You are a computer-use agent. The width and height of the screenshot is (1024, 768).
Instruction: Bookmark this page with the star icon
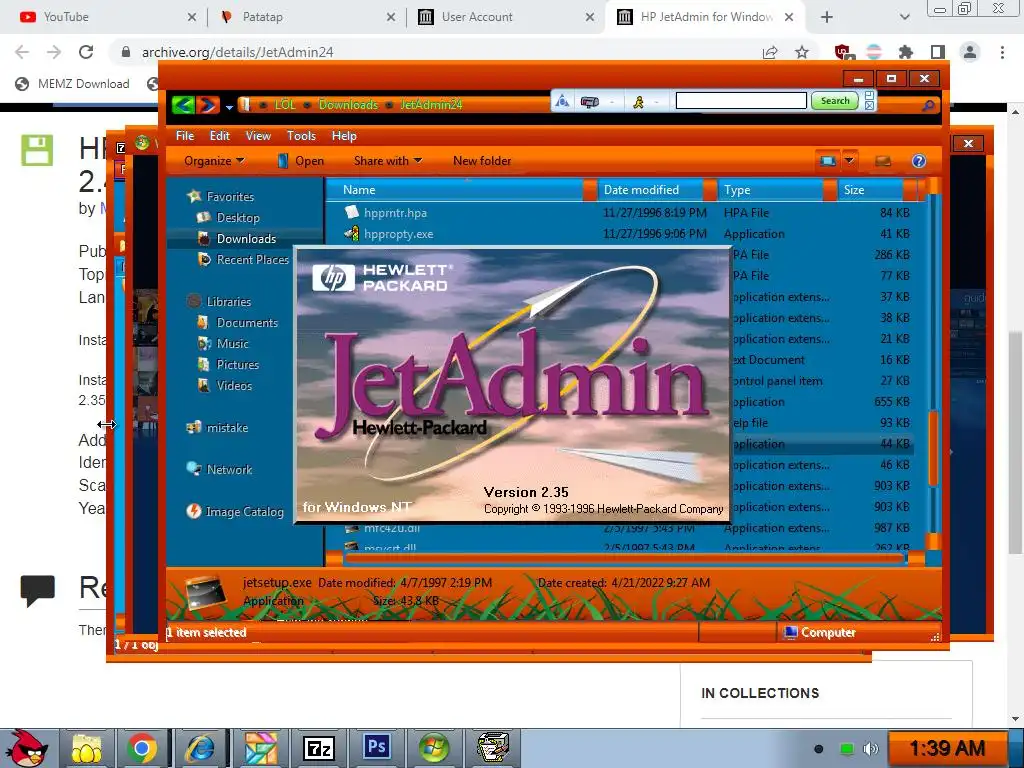point(802,52)
